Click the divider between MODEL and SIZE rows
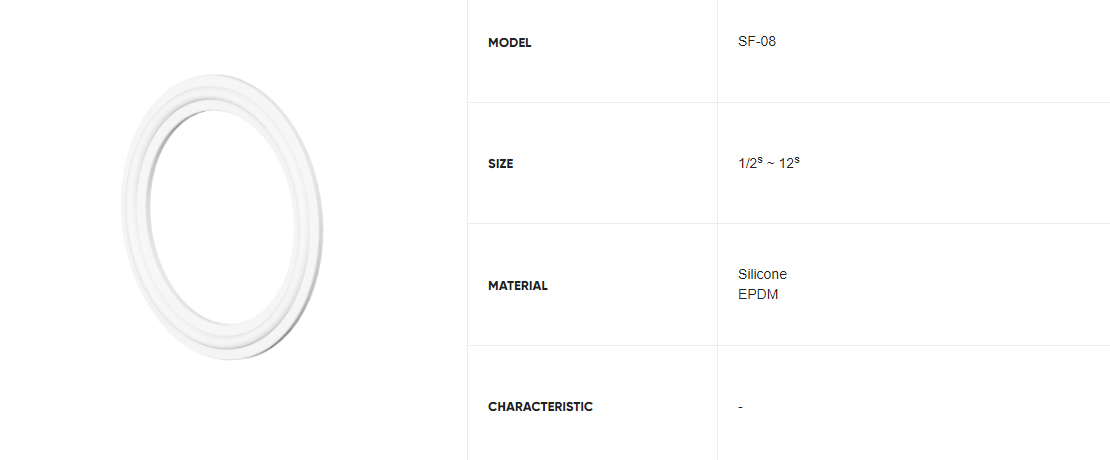 tap(788, 102)
